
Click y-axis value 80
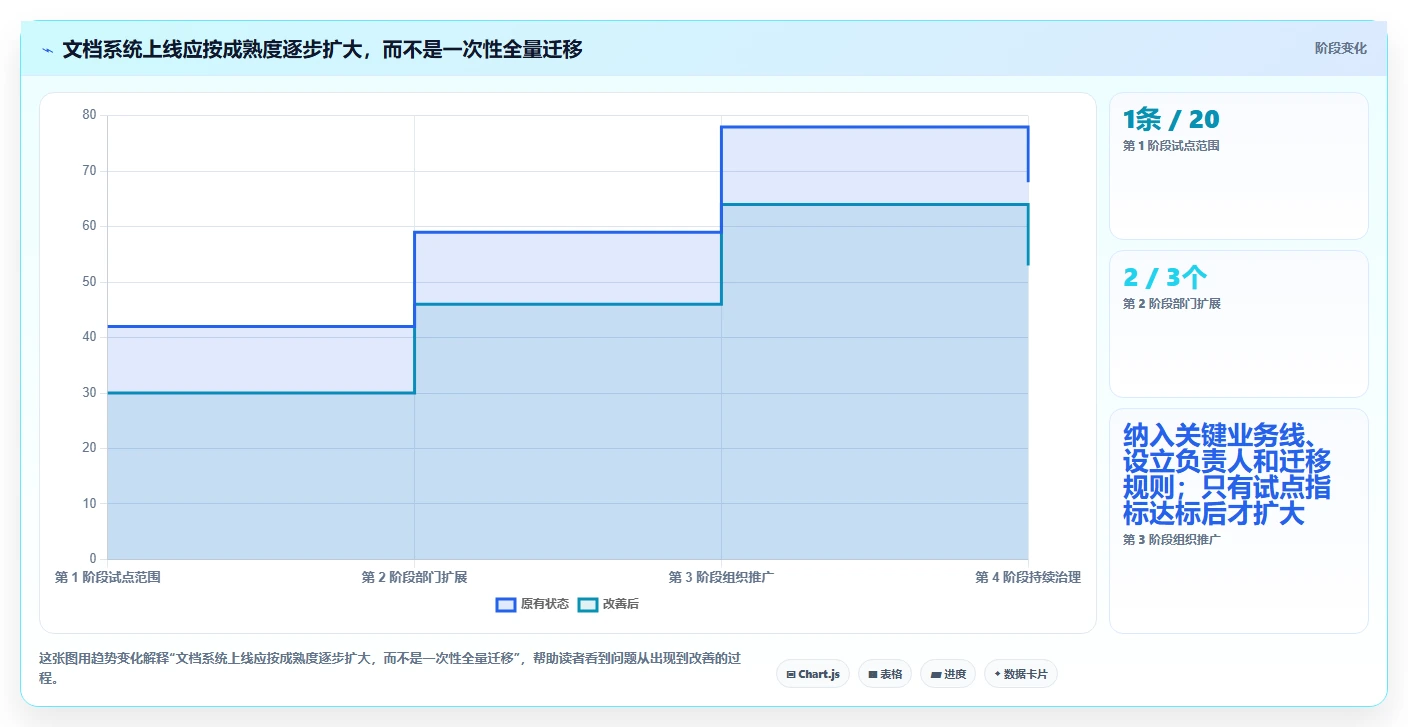click(89, 115)
